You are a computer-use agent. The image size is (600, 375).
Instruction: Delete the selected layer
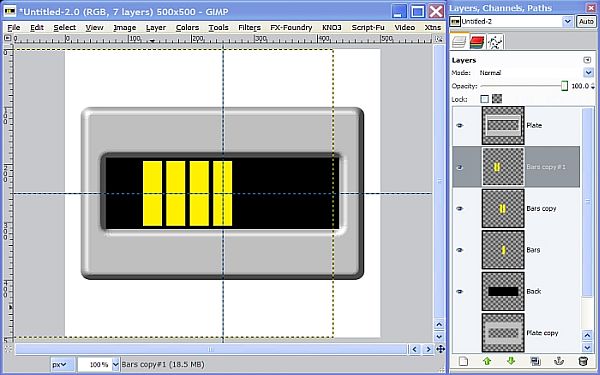pyautogui.click(x=583, y=361)
